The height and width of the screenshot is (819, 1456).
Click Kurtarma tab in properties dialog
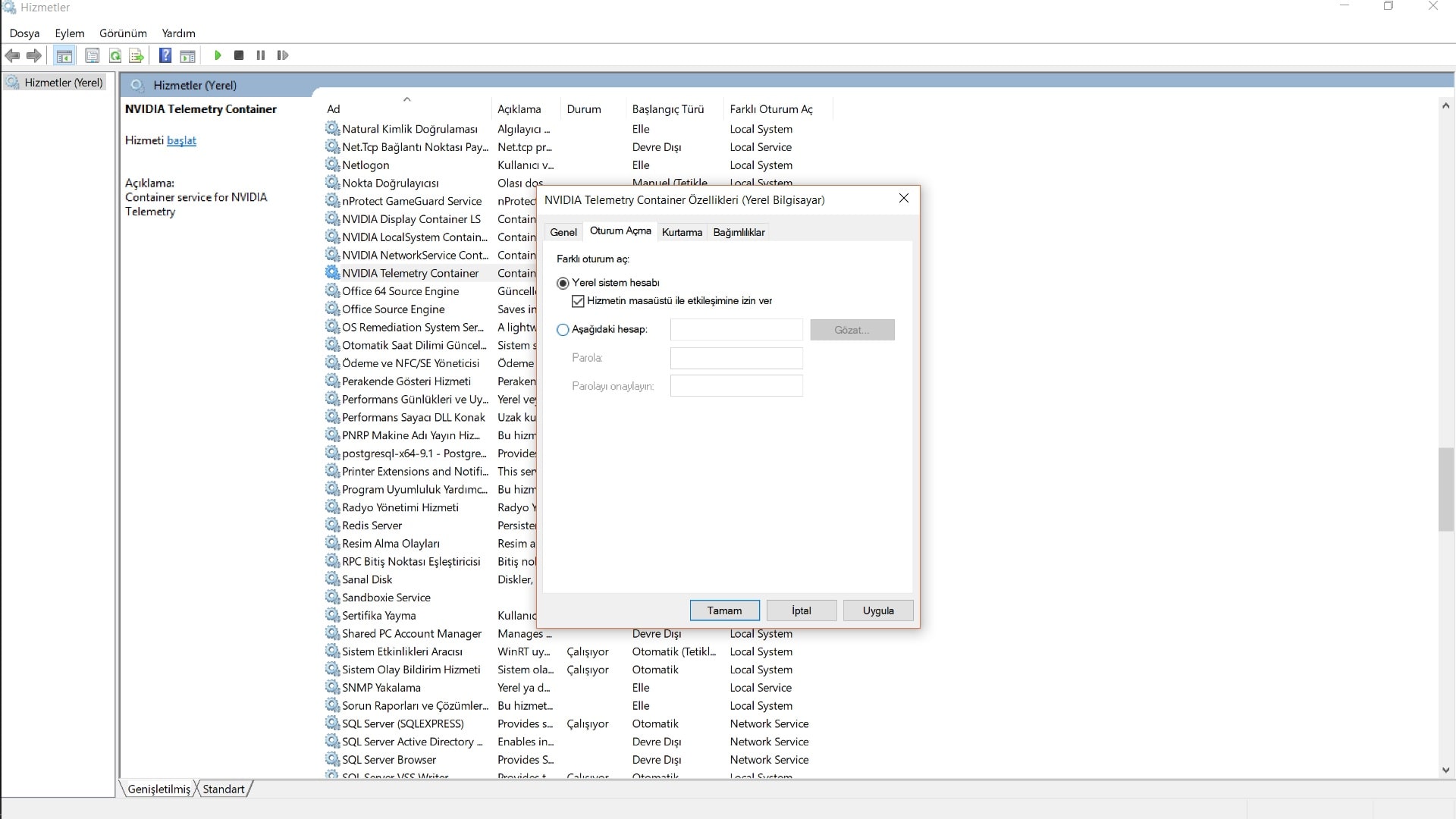pos(682,232)
